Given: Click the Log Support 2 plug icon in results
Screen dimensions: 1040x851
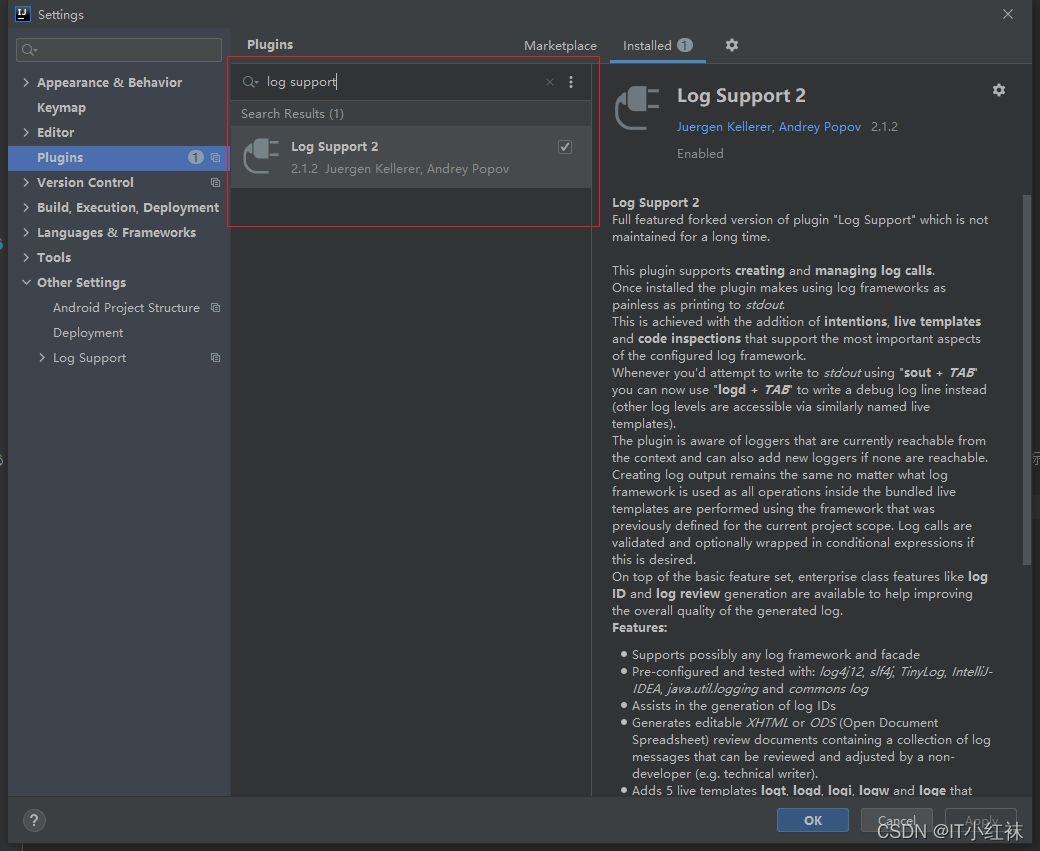Looking at the screenshot, I should 261,157.
